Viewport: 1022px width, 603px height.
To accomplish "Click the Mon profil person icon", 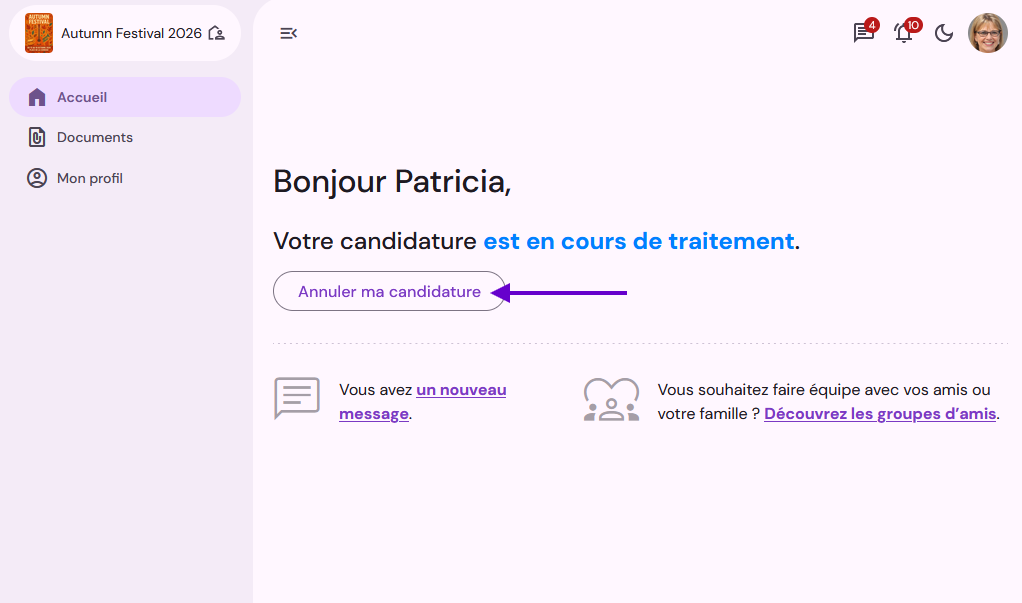I will [37, 178].
